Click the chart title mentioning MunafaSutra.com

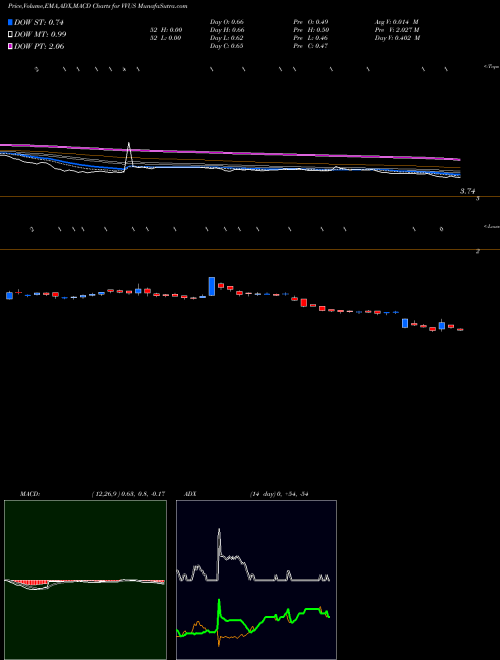[x=98, y=6]
